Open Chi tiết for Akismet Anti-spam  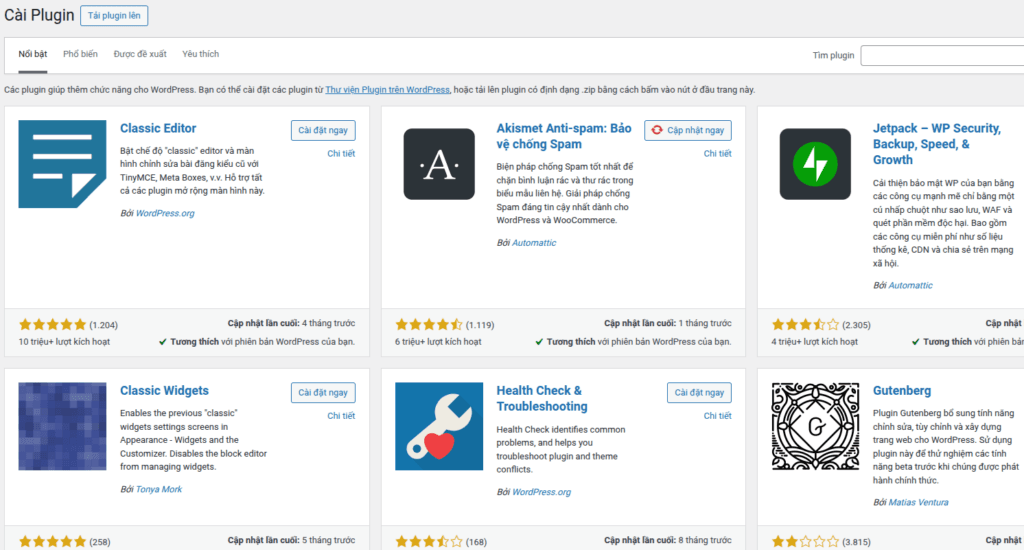pyautogui.click(x=718, y=154)
